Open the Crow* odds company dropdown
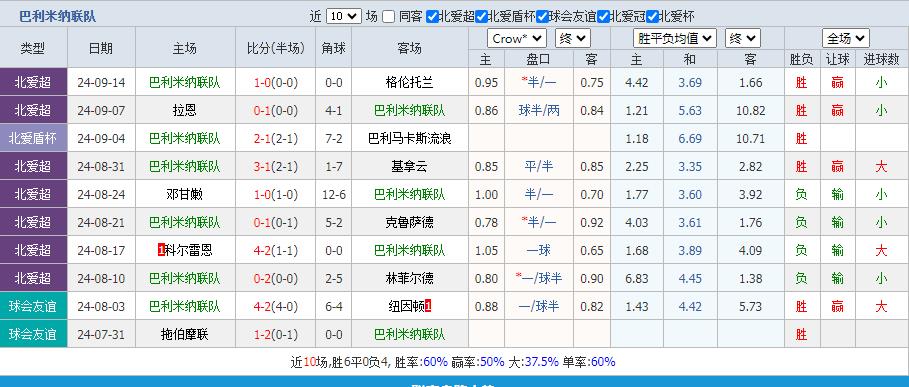Screen dimensions: 909x387 pyautogui.click(x=517, y=39)
